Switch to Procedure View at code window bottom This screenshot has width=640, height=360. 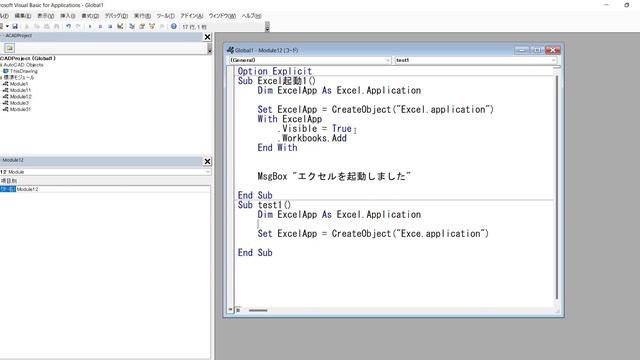point(231,310)
